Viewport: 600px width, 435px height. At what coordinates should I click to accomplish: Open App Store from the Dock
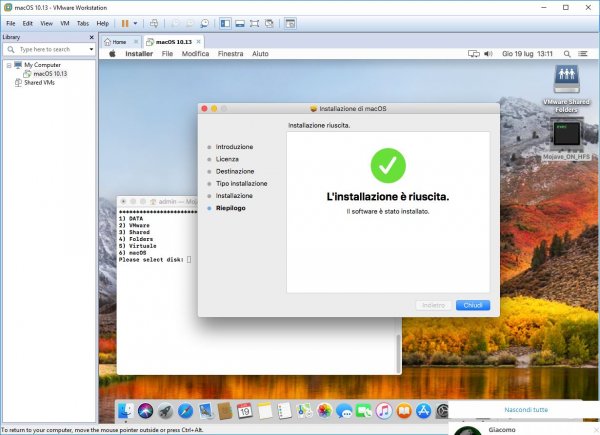[424, 411]
